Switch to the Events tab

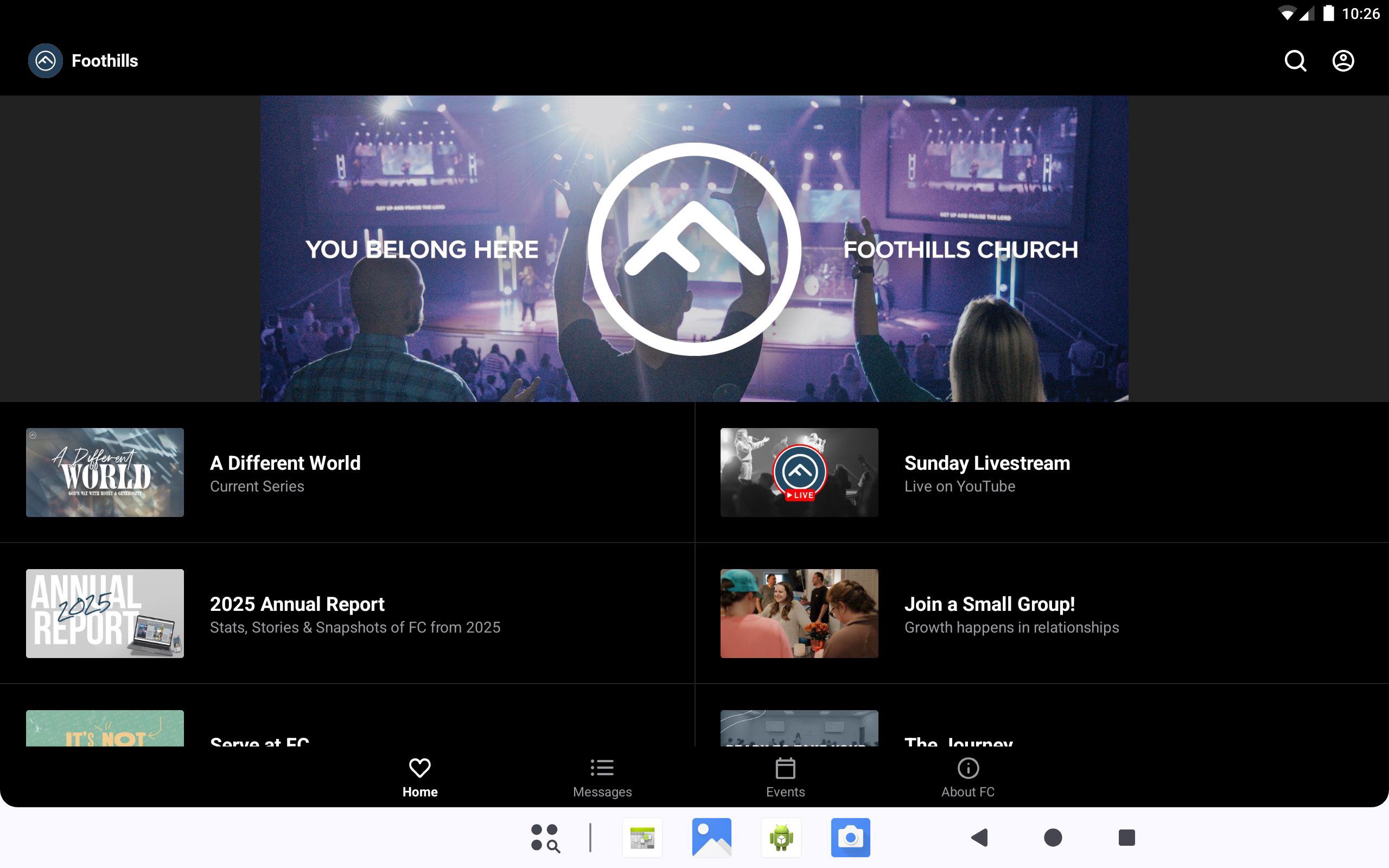click(785, 777)
